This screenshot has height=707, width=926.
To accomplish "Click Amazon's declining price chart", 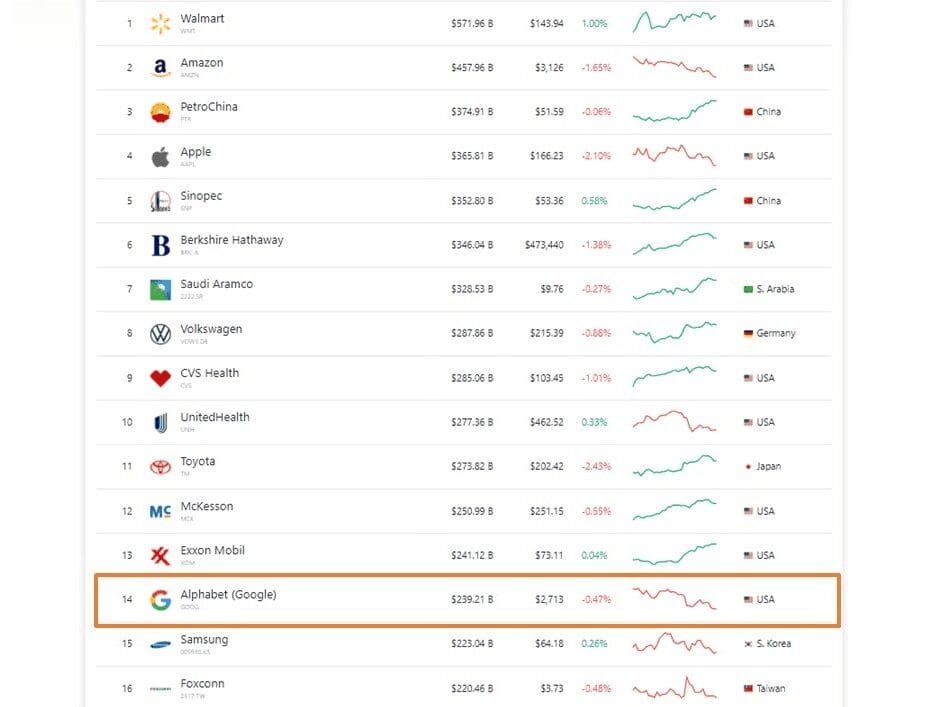I will pos(675,67).
